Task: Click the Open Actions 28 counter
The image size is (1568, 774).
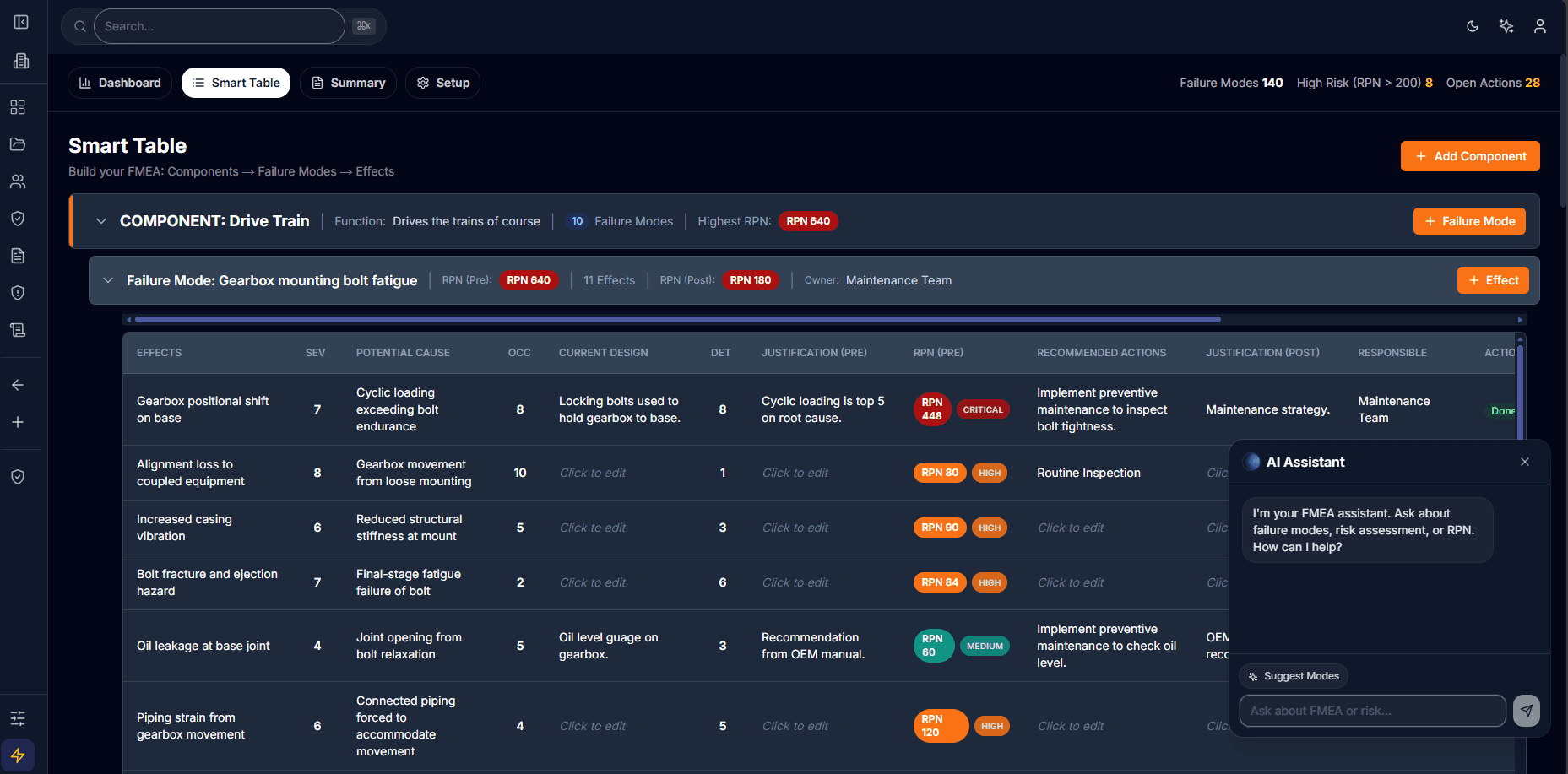Action: [x=1493, y=83]
